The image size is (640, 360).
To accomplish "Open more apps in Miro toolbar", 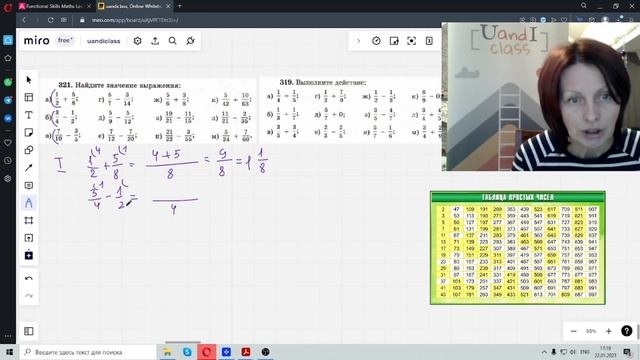I will pyautogui.click(x=29, y=255).
